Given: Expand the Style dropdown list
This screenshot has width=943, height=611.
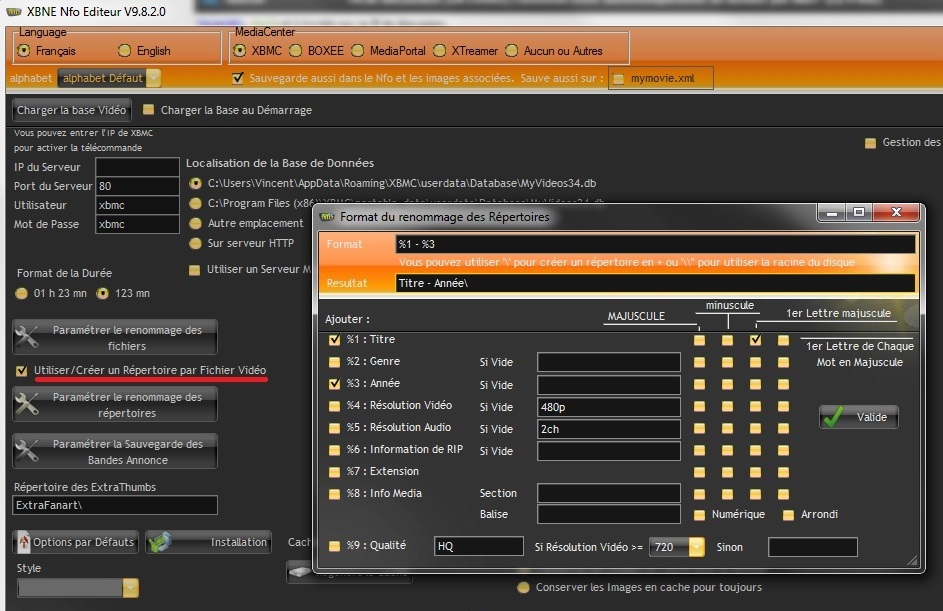Looking at the screenshot, I should tap(130, 589).
